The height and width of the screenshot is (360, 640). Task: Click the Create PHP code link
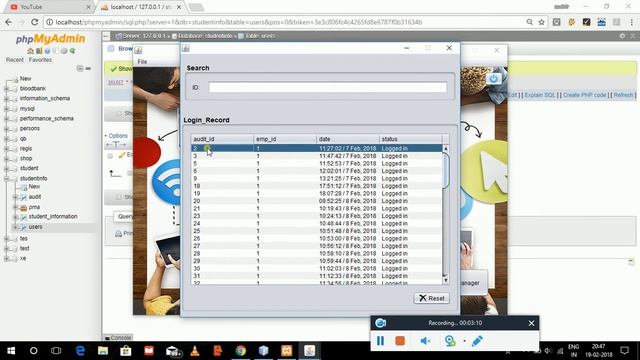coord(584,95)
